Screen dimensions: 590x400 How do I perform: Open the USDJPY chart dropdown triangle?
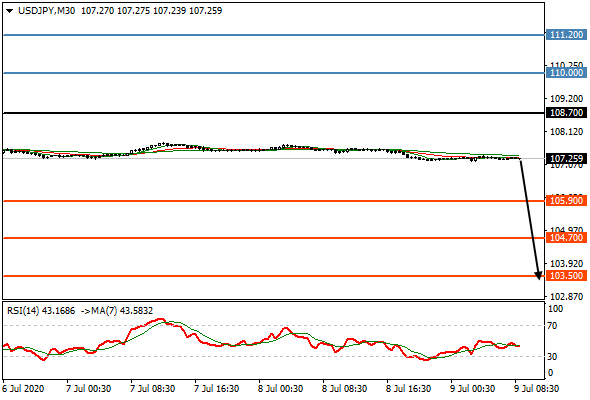point(9,11)
